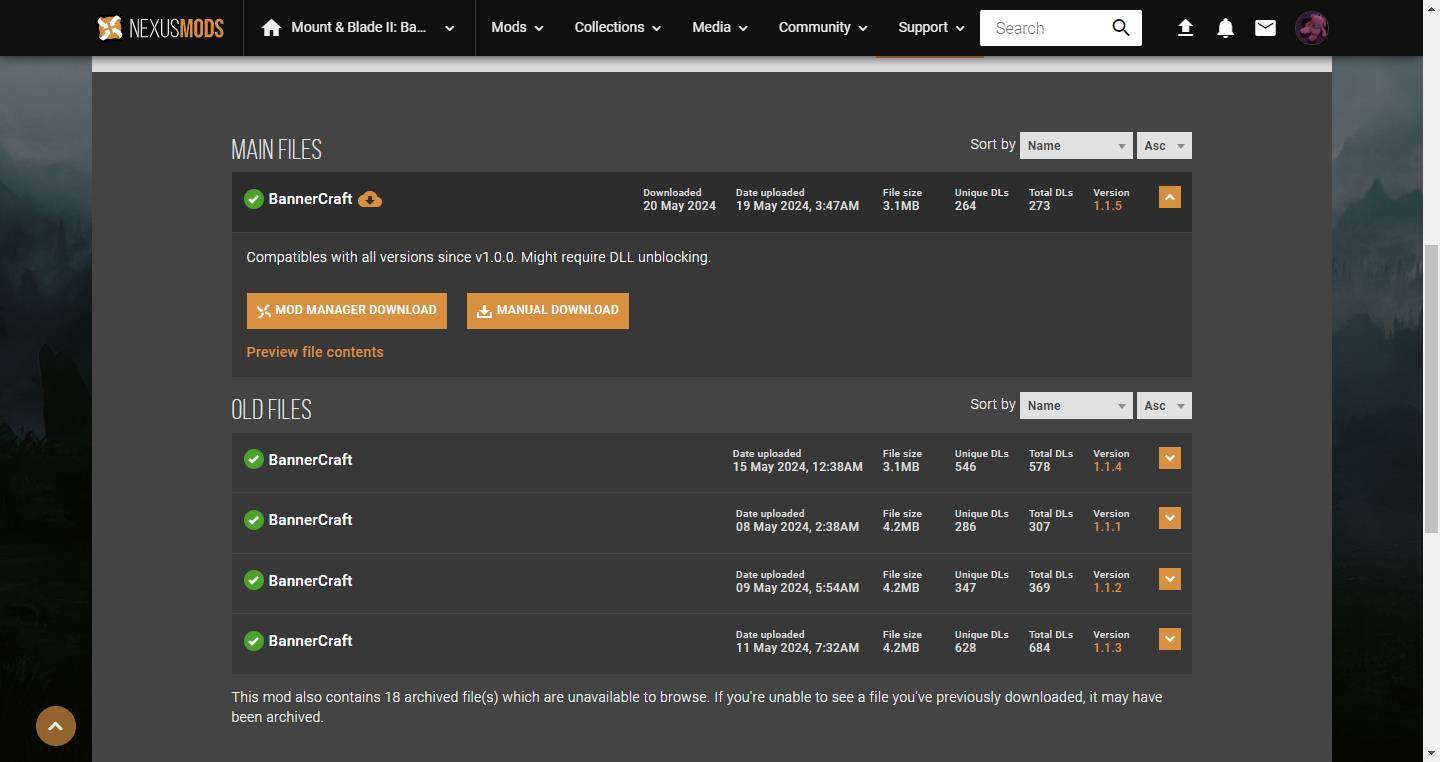Click the Unique DLs value 264
Image resolution: width=1440 pixels, height=762 pixels.
[966, 206]
